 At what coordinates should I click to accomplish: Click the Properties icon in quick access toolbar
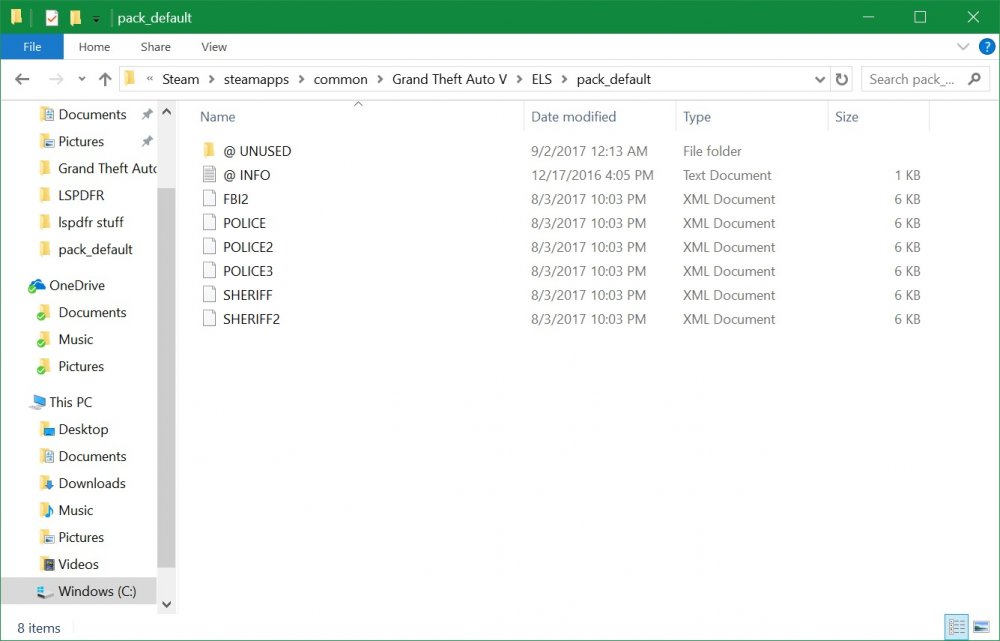pyautogui.click(x=52, y=17)
